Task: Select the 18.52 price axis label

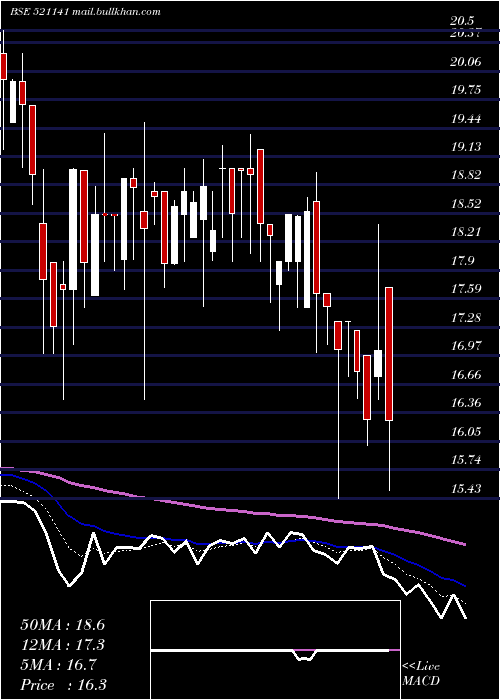Action: pyautogui.click(x=466, y=204)
